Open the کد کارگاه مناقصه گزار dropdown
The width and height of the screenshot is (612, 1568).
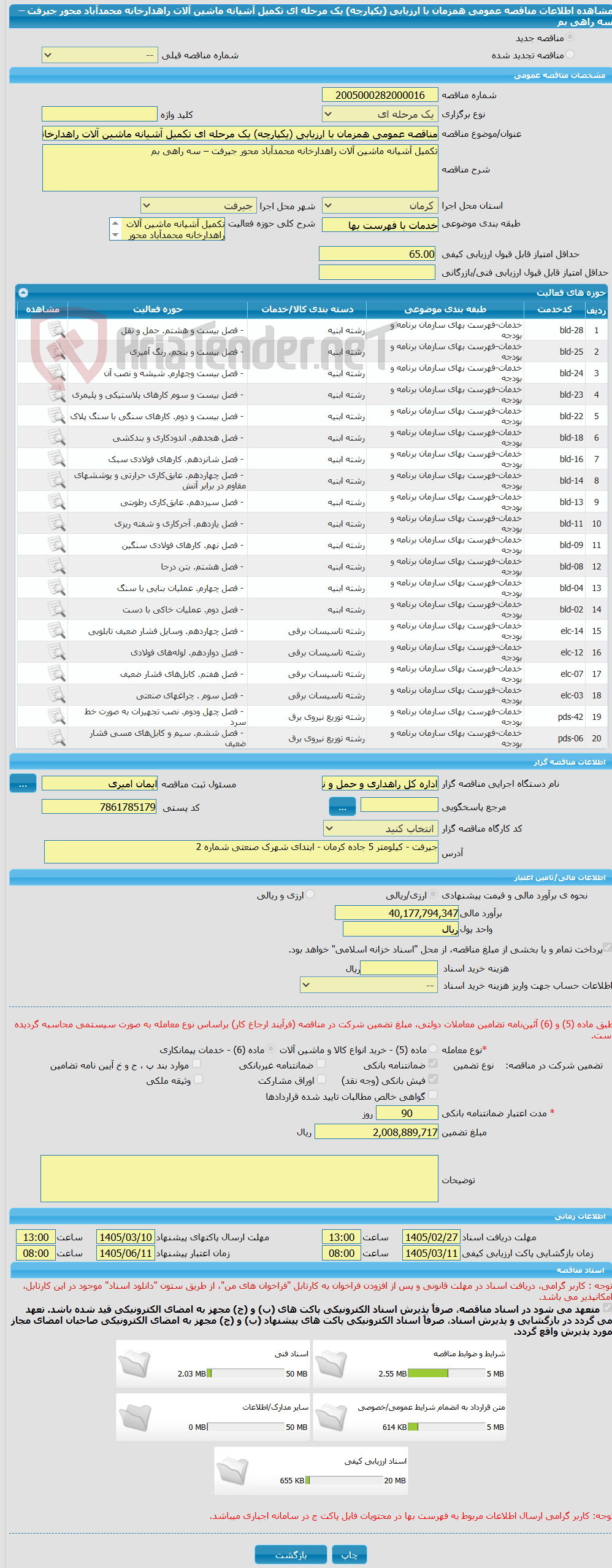381,828
